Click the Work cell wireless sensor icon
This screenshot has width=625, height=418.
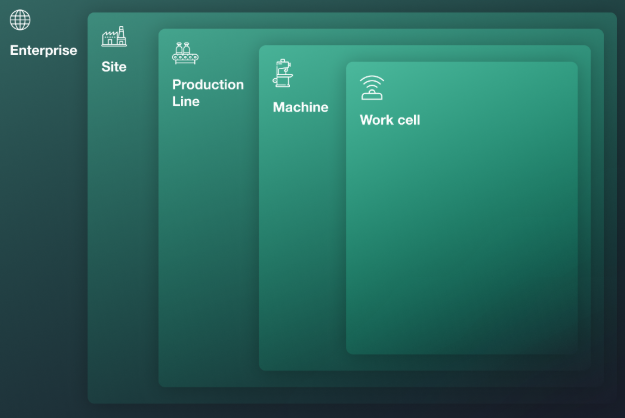372,88
